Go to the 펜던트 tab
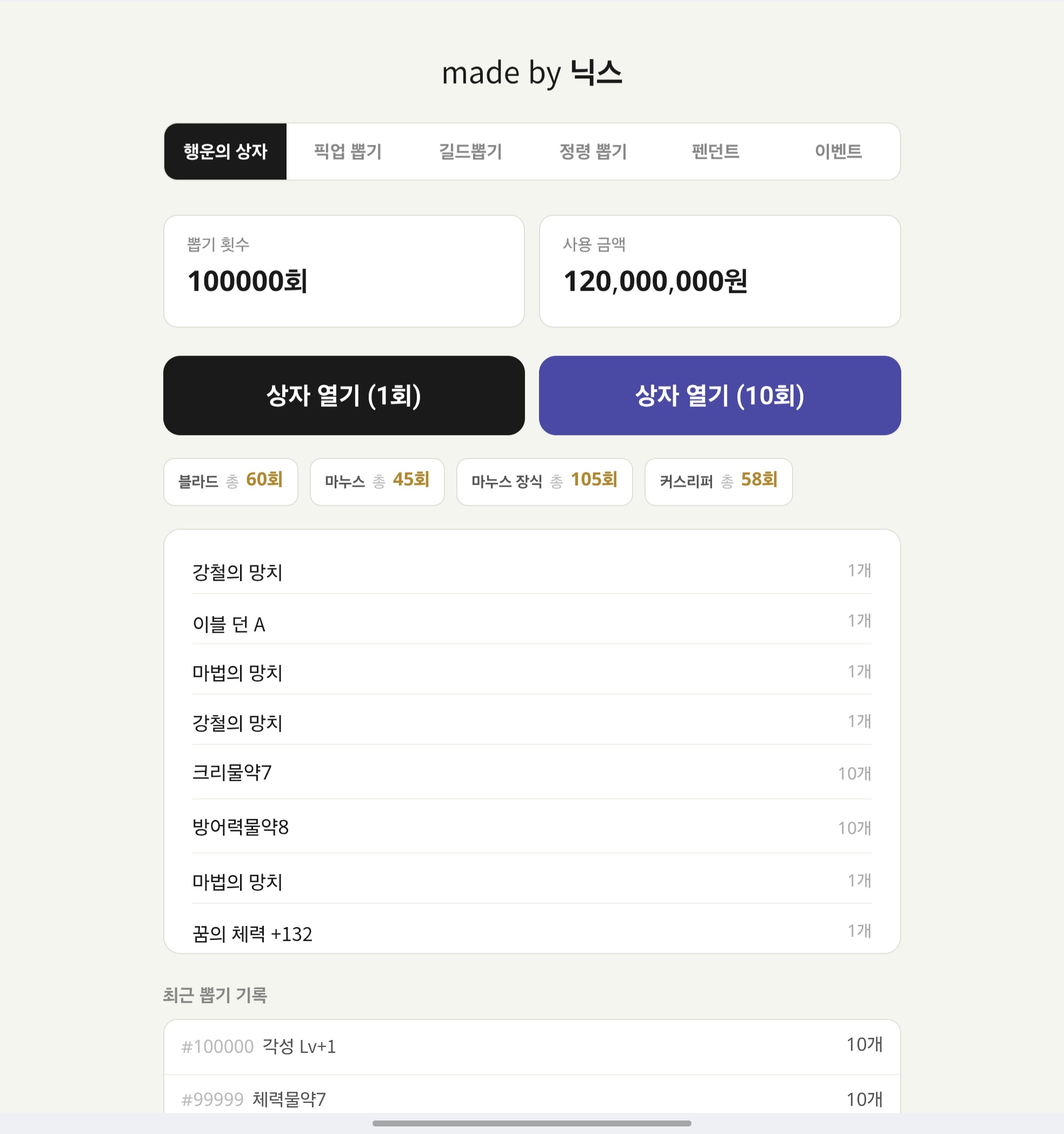This screenshot has width=1064, height=1134. point(715,152)
